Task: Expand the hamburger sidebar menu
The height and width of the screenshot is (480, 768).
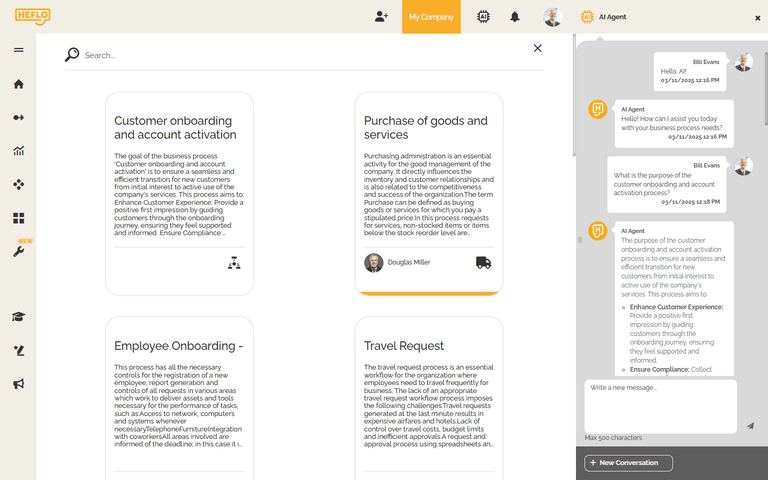Action: (x=18, y=50)
